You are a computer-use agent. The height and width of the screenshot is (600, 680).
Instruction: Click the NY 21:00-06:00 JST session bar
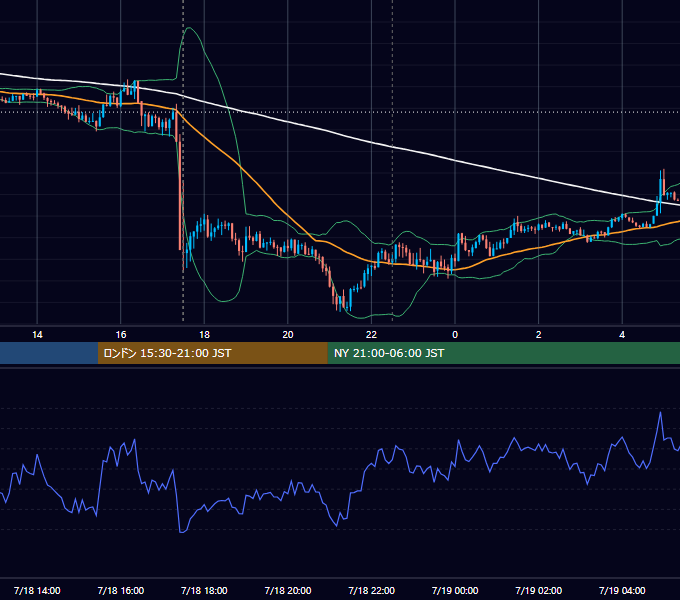[x=503, y=353]
